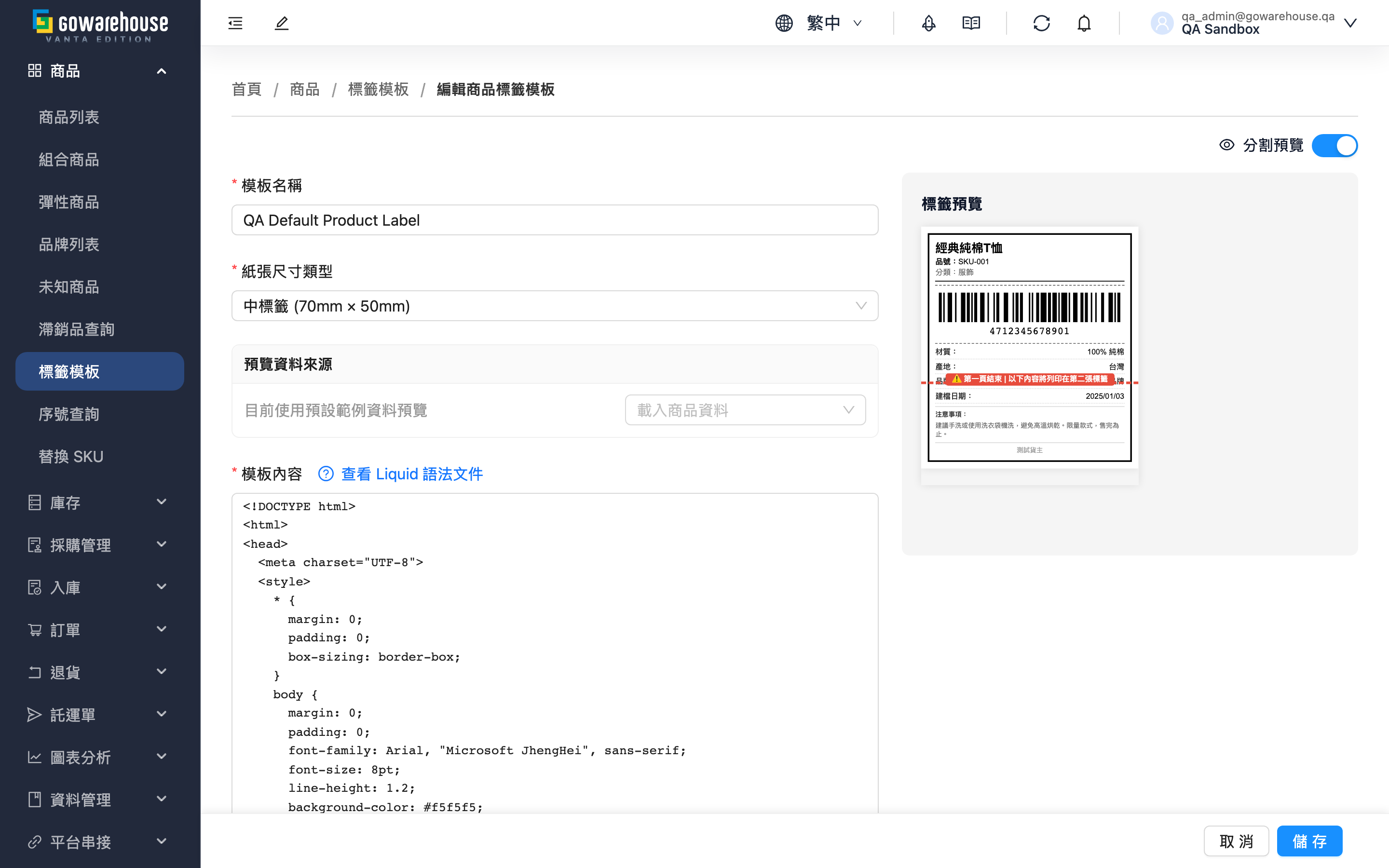Click the 模板名稱 input field
Image resolution: width=1389 pixels, height=868 pixels.
pyautogui.click(x=555, y=220)
